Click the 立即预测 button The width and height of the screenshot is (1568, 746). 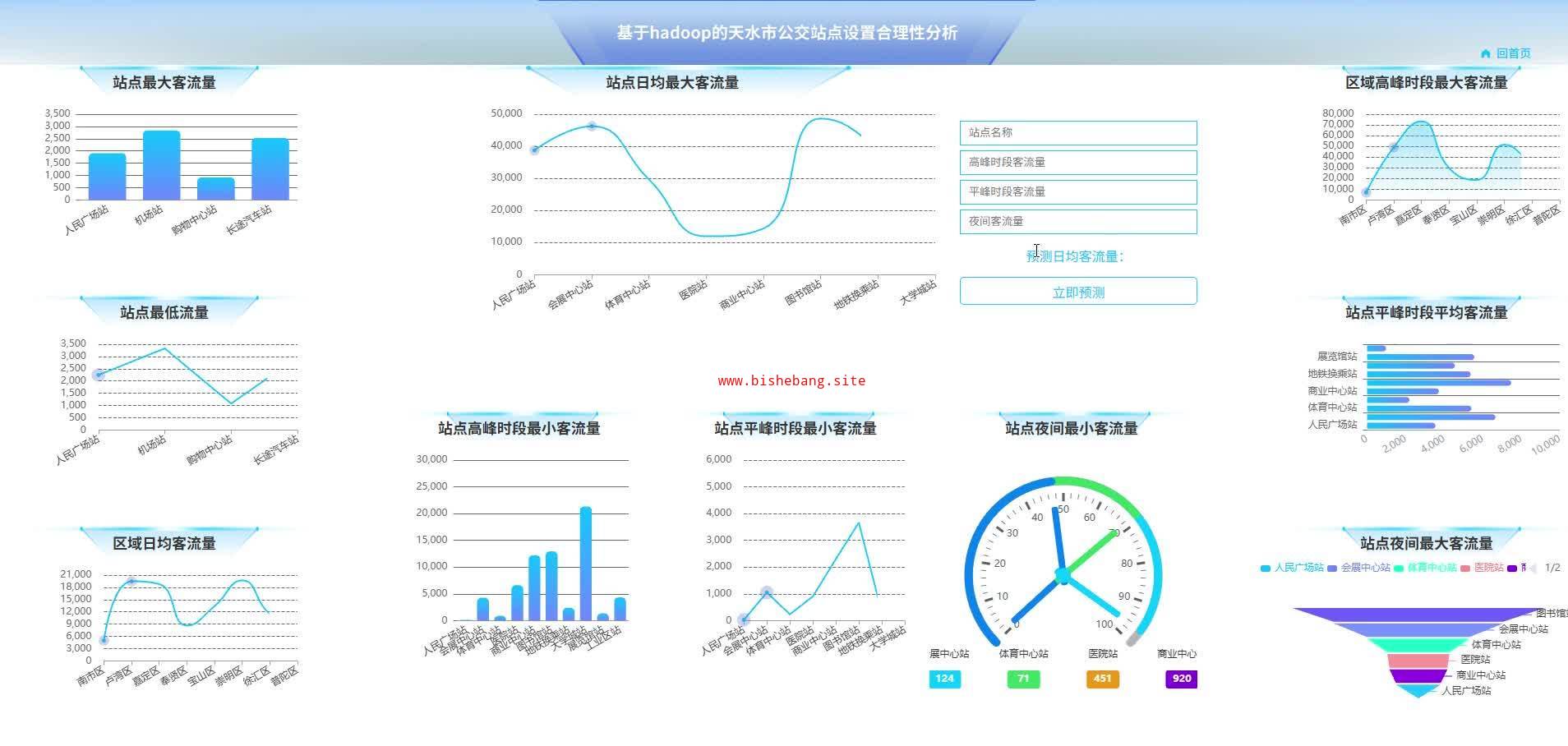point(1078,292)
